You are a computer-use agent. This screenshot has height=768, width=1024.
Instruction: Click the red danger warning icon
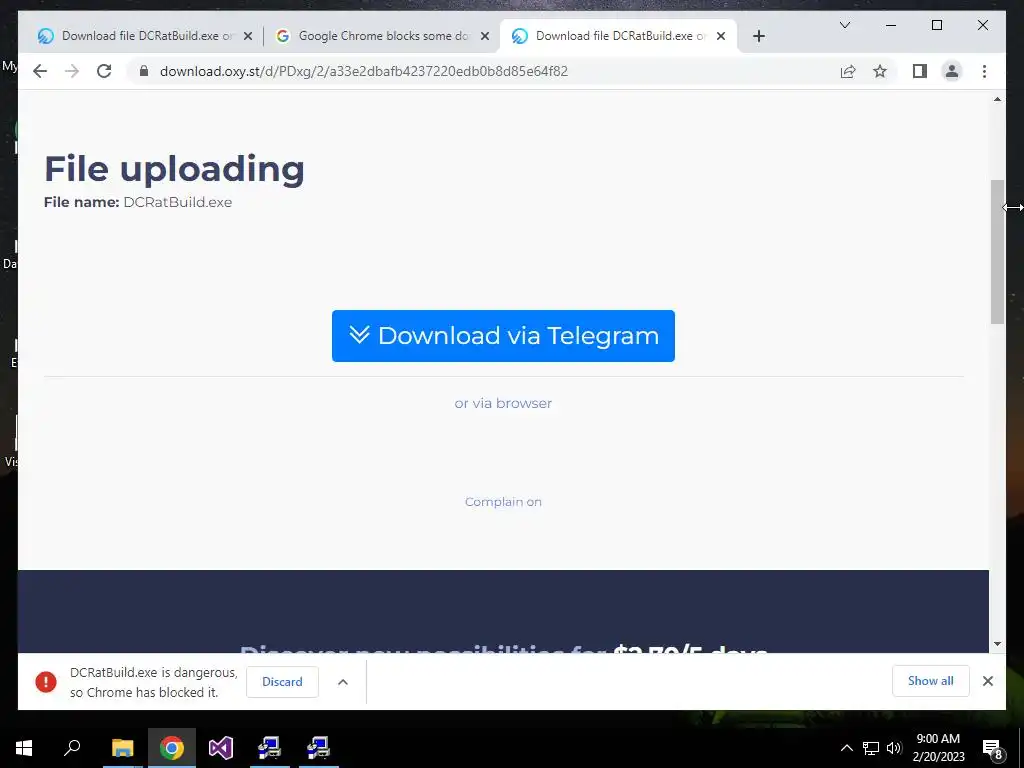click(46, 682)
